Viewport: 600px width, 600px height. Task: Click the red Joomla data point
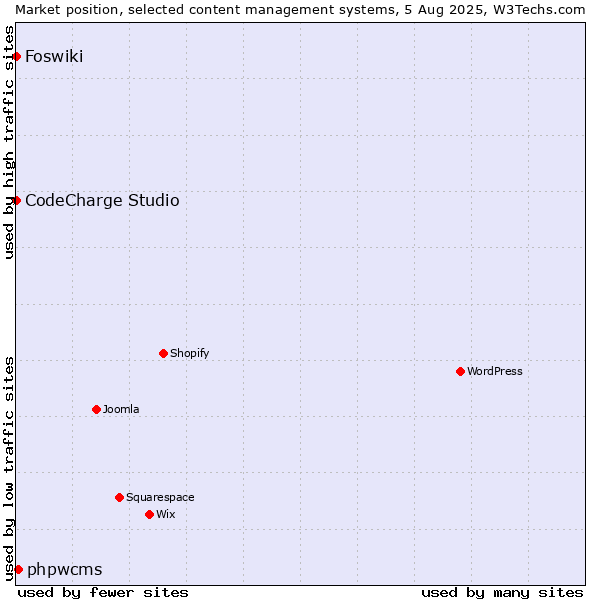click(x=96, y=410)
